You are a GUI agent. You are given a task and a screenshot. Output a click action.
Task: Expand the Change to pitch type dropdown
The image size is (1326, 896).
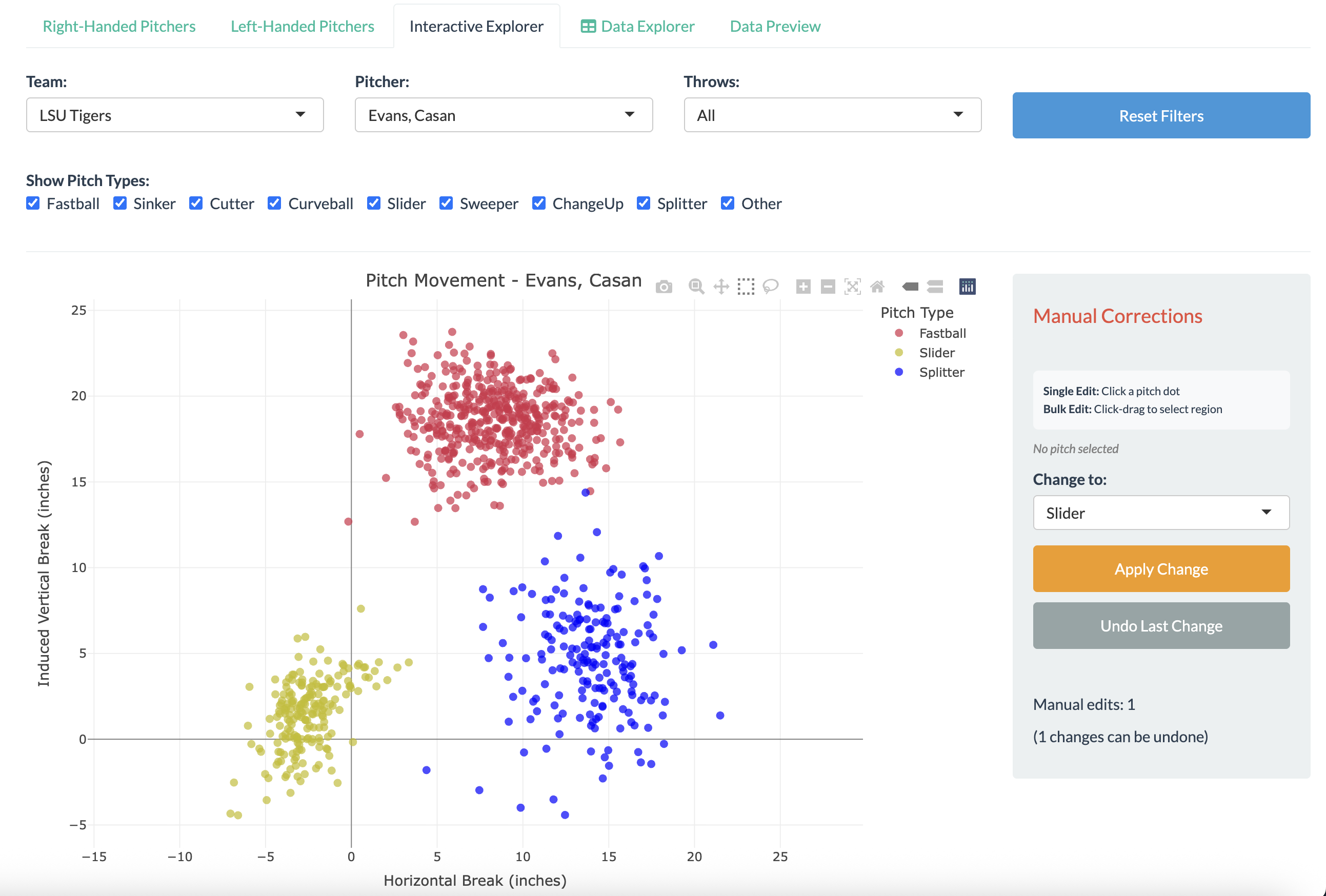click(x=1160, y=513)
